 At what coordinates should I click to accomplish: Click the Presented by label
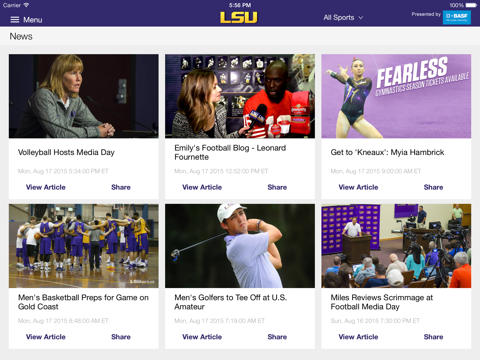click(426, 14)
